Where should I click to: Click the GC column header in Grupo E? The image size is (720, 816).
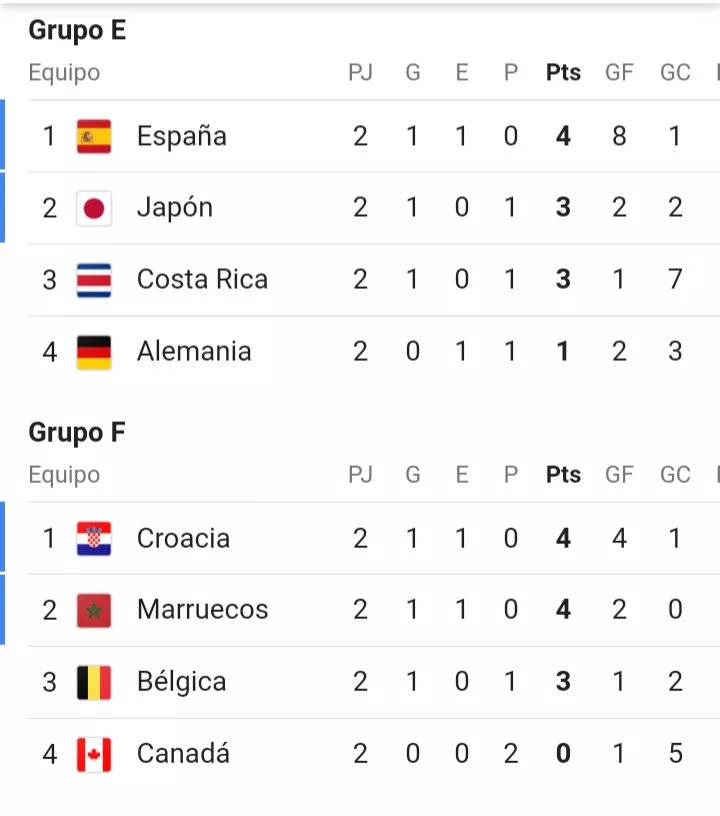[x=675, y=73]
